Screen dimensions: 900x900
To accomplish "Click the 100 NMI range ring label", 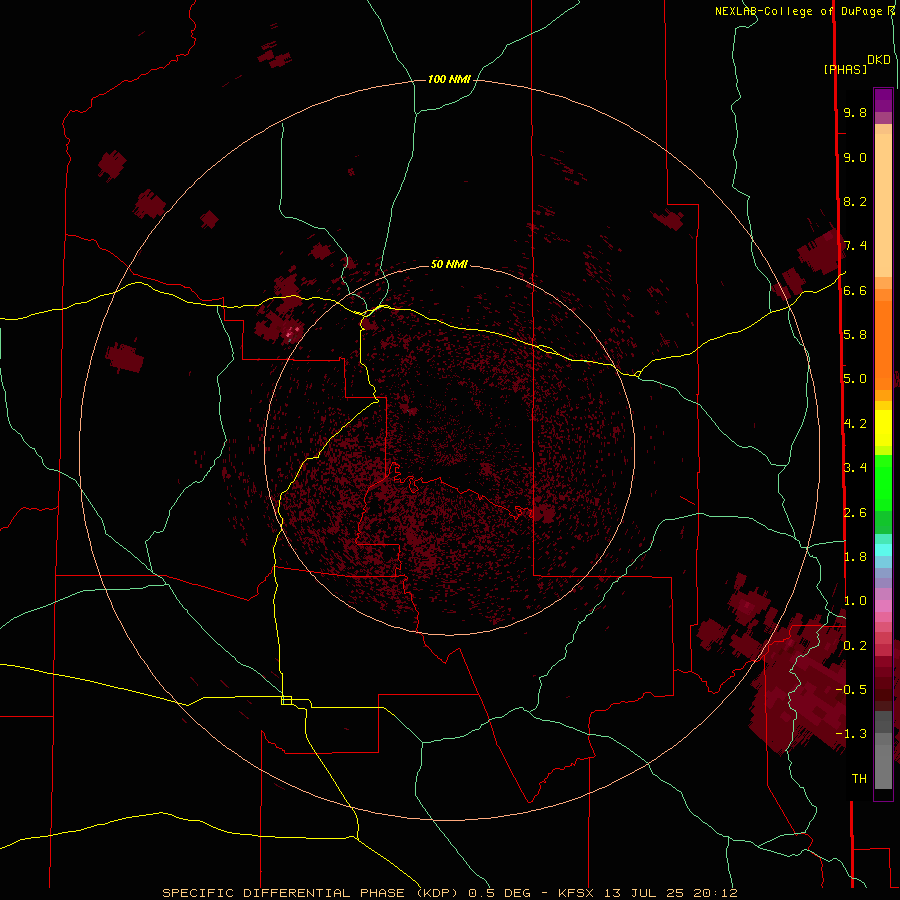I will coord(449,79).
